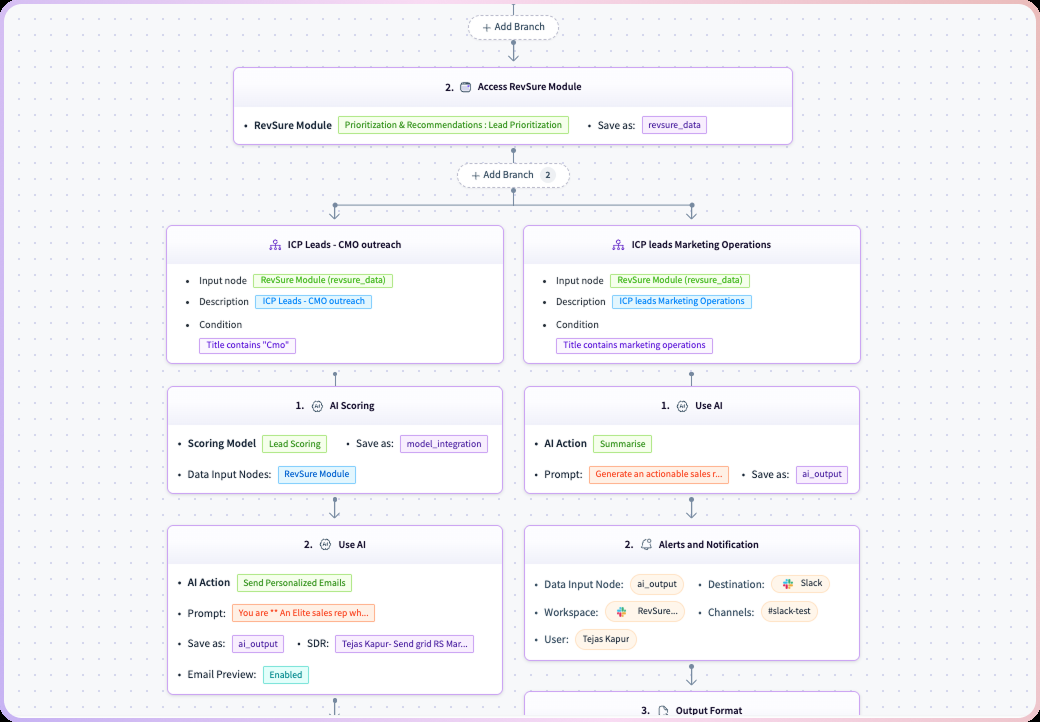
Task: Select the ICP Leads - CMO outreach branch title
Action: tap(344, 245)
